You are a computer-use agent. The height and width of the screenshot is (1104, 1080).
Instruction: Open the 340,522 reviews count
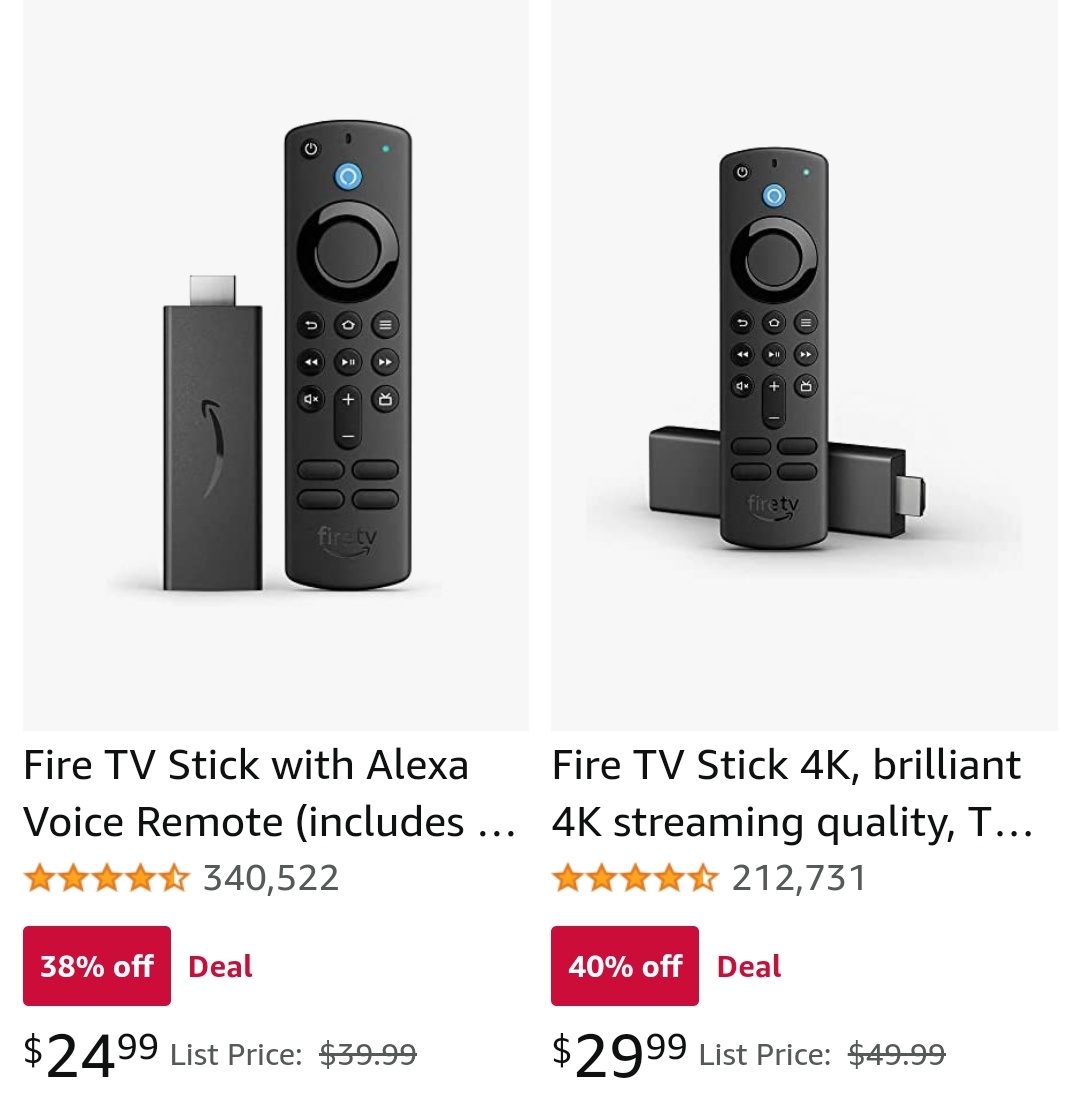tap(271, 879)
